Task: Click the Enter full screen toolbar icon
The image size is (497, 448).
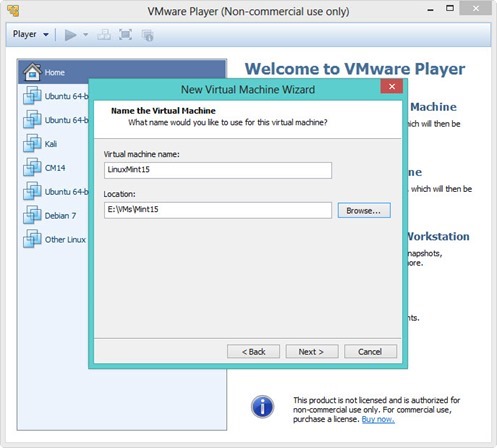Action: [x=125, y=35]
